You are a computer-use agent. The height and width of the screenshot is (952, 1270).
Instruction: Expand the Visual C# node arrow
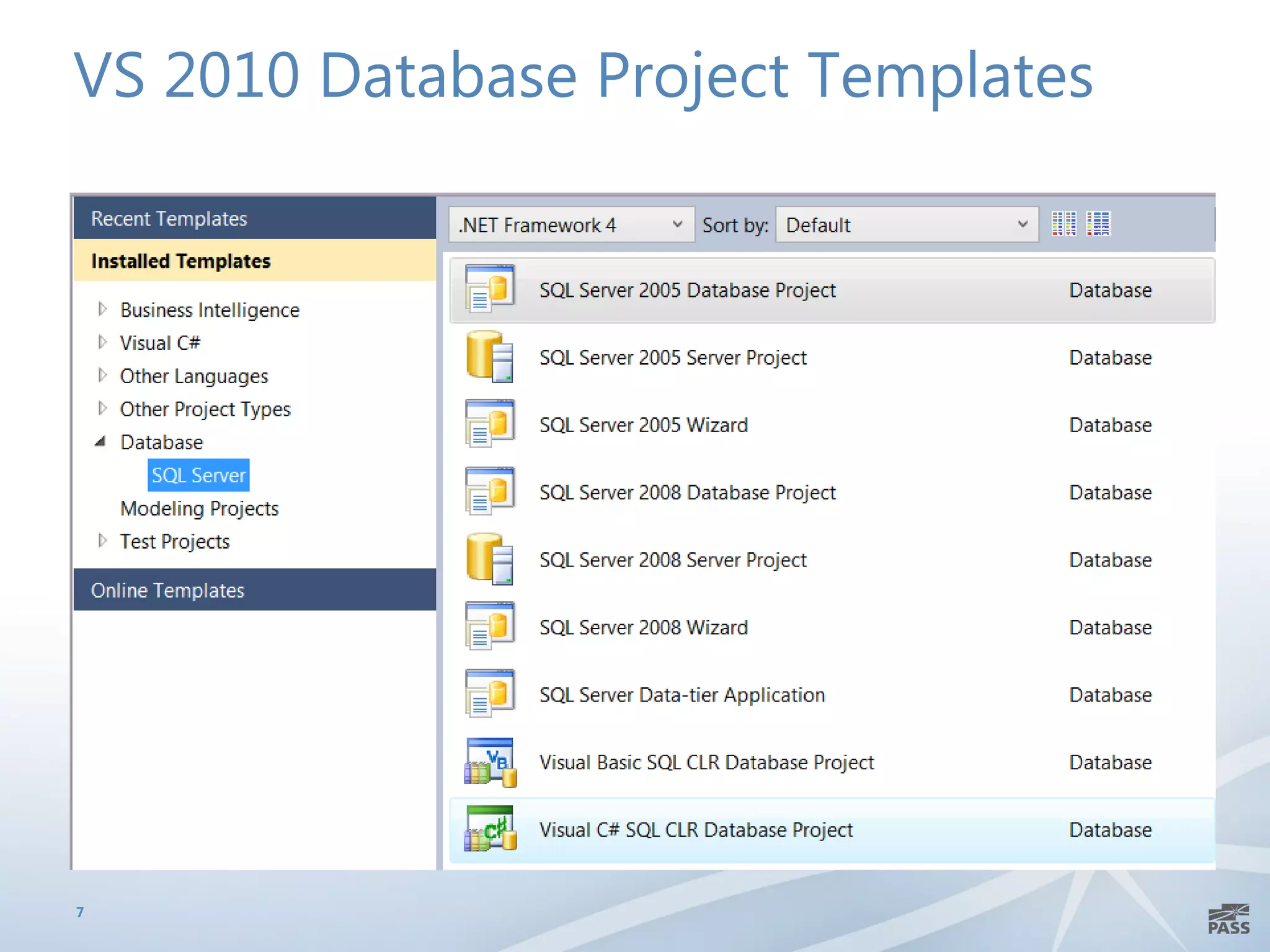pos(103,342)
